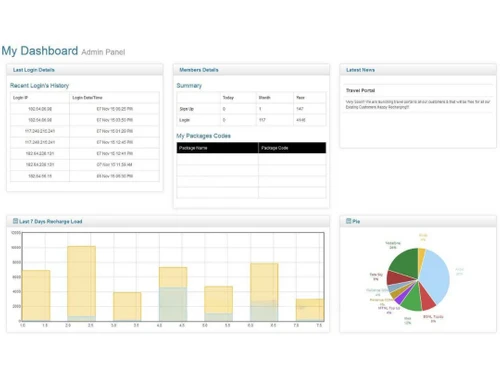Click the dark green Vodafone pie slice
Image resolution: width=500 pixels, height=375 pixels.
click(x=405, y=263)
